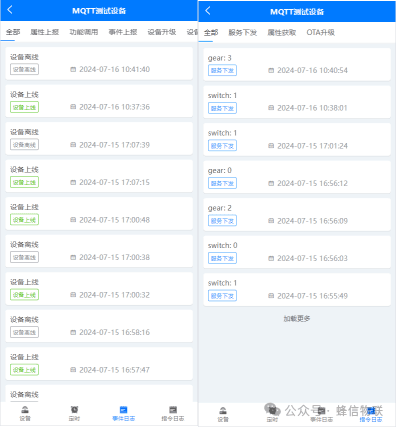
Task: Click the timestamp 2024-07-16 10:38:01
Action: pyautogui.click(x=313, y=108)
